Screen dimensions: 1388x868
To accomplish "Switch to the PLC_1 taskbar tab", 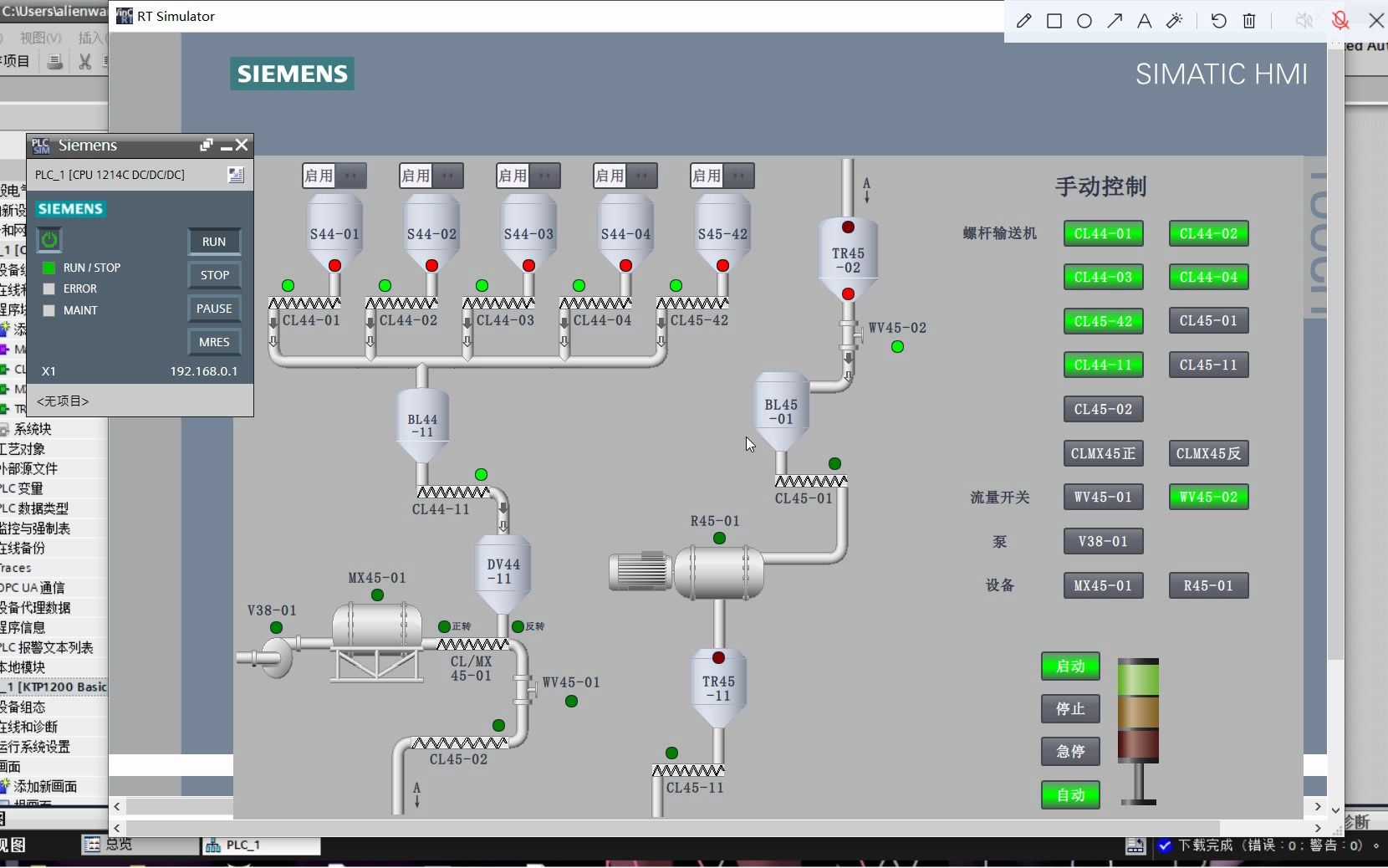I will point(261,845).
